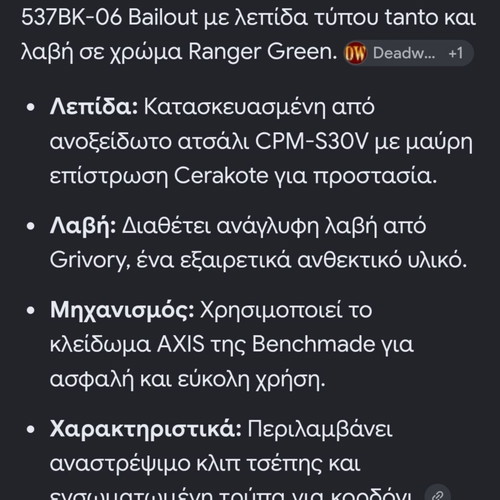Click the text 537BK-06 Bailout
Screen dimensions: 500x500
point(109,17)
